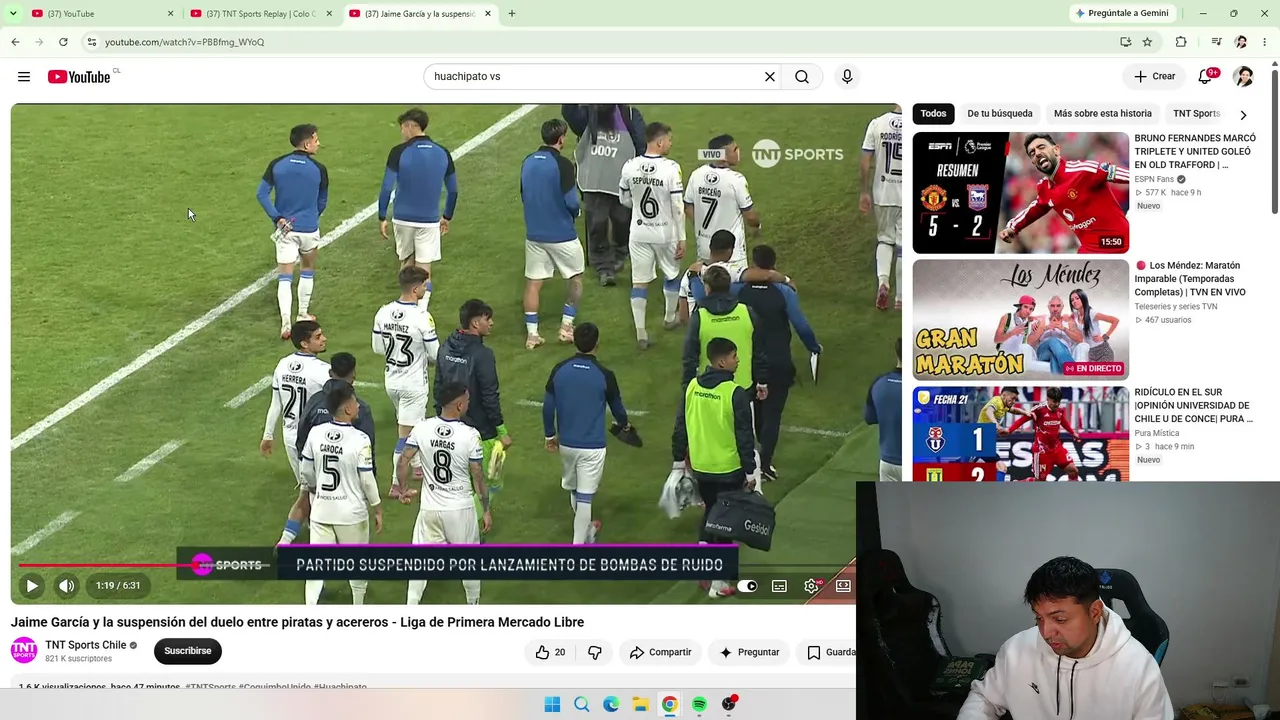This screenshot has width=1280, height=720.
Task: Open the TNT Sports Chile channel name
Action: pyautogui.click(x=85, y=645)
